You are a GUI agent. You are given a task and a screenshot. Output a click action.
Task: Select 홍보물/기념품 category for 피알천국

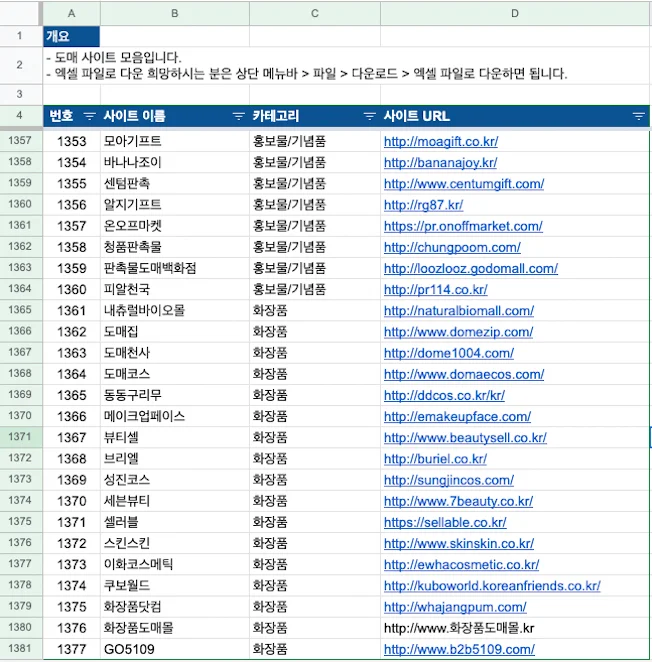315,289
